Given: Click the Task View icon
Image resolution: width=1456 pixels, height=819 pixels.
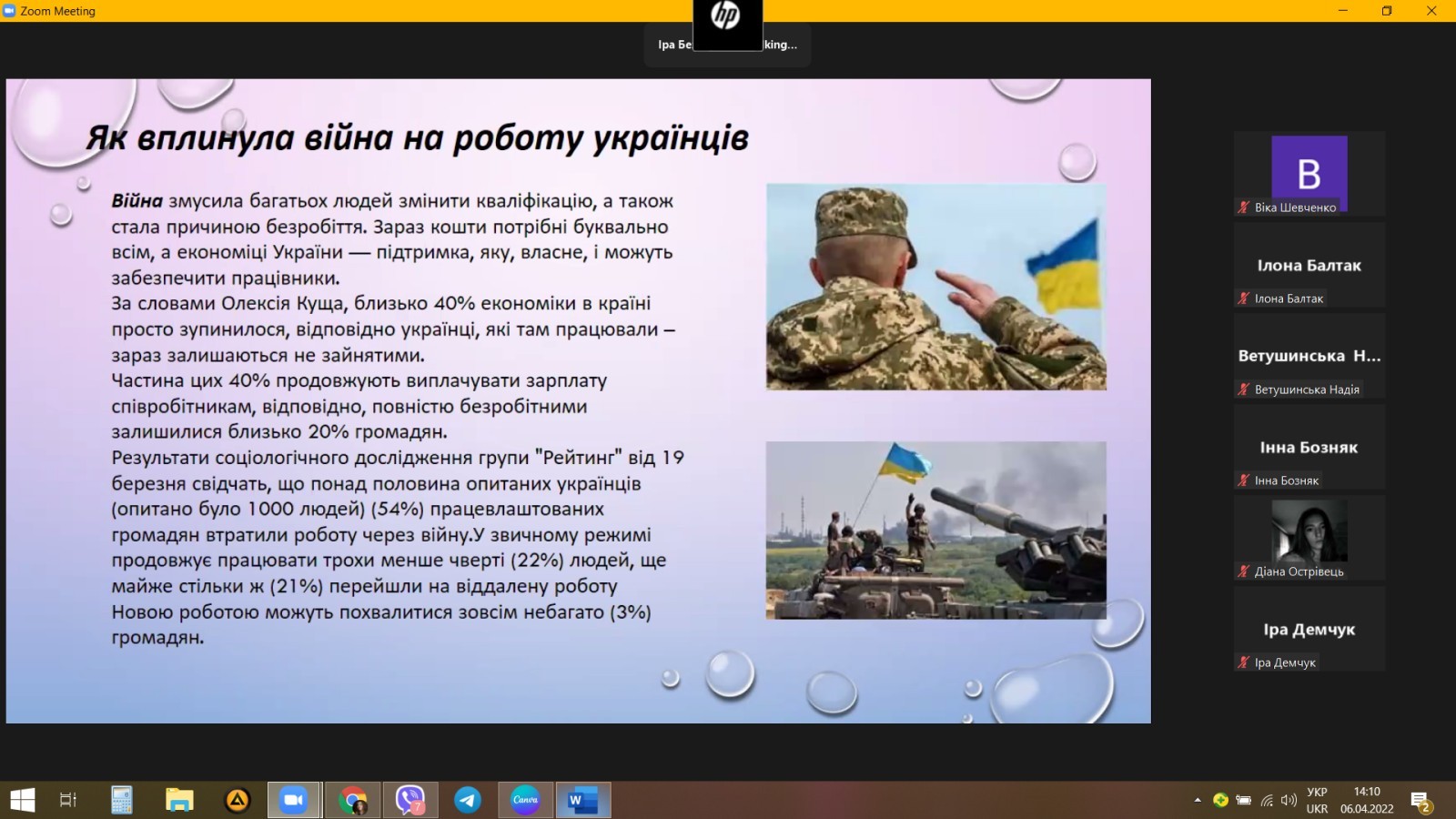Looking at the screenshot, I should point(68,800).
